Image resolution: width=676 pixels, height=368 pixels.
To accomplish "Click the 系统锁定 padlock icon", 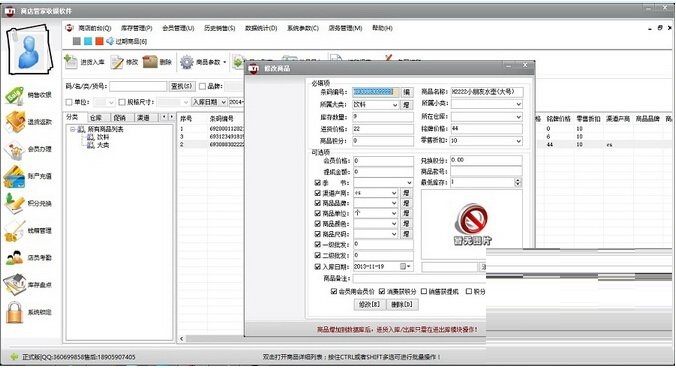I will click(14, 312).
